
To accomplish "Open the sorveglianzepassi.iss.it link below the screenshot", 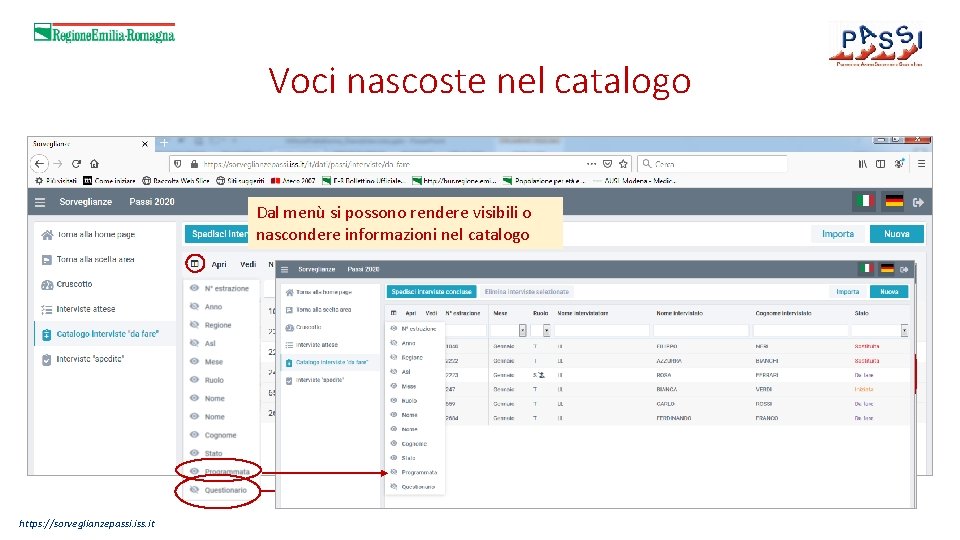I will (87, 523).
